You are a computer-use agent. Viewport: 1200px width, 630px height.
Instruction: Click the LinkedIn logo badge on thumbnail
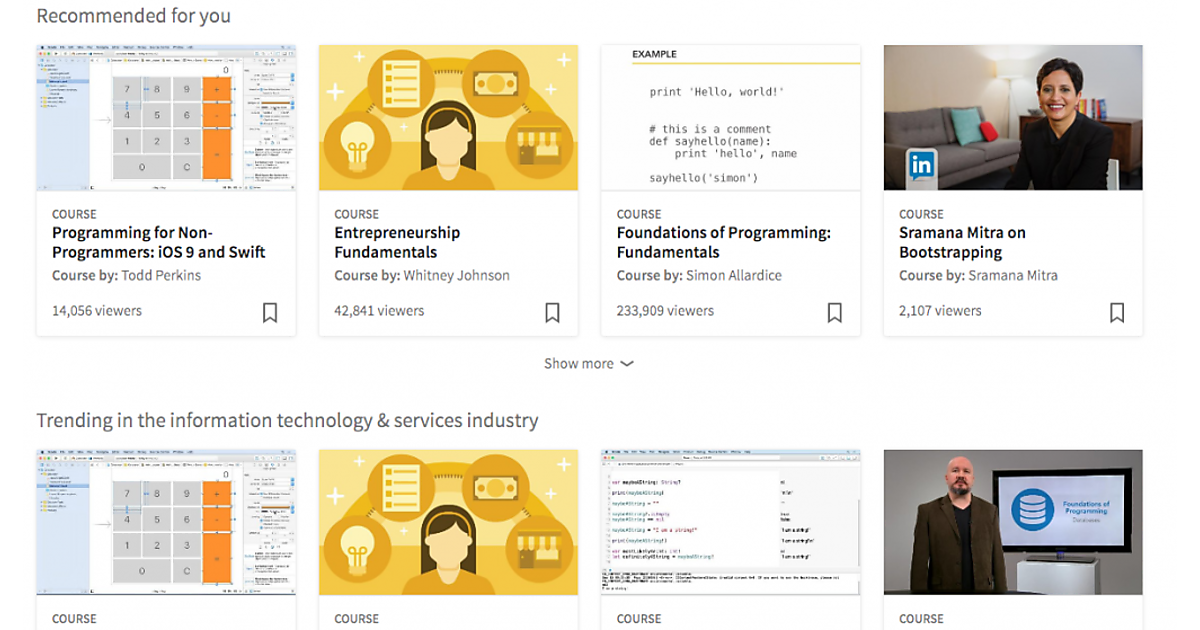point(921,165)
